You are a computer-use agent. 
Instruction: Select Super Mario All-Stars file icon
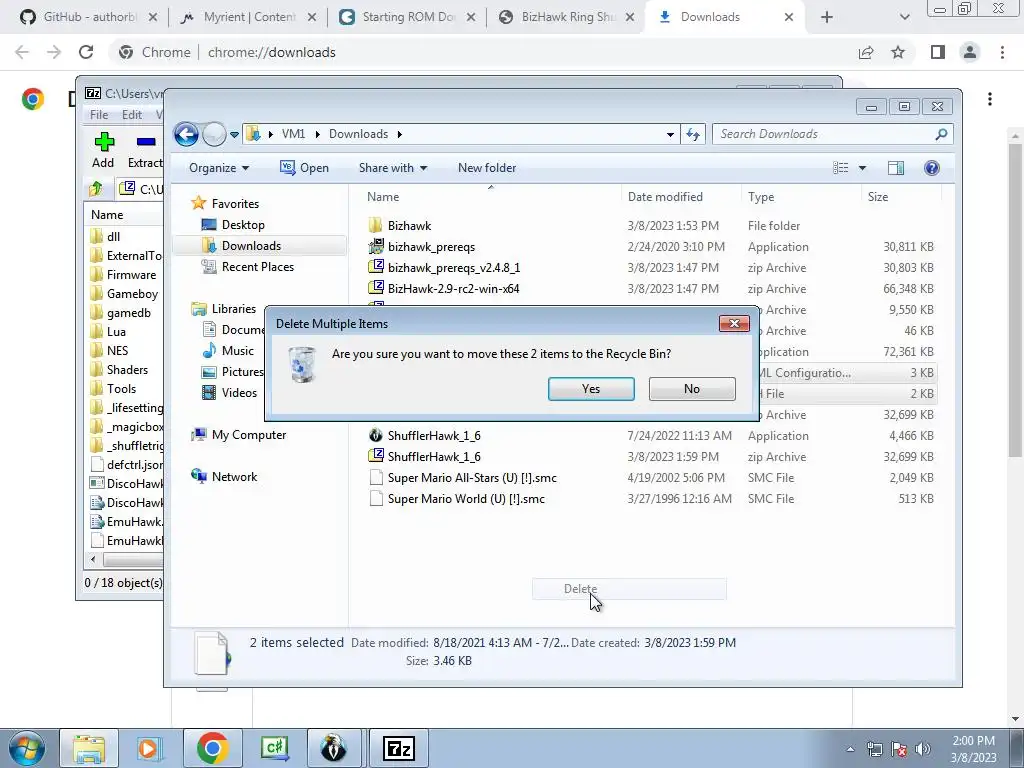point(376,477)
